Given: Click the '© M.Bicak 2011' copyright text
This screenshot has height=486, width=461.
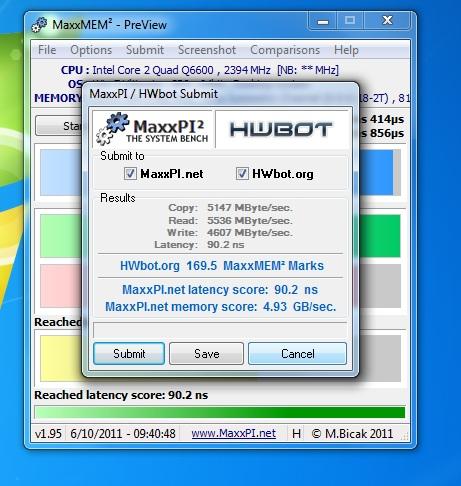Looking at the screenshot, I should [x=352, y=434].
